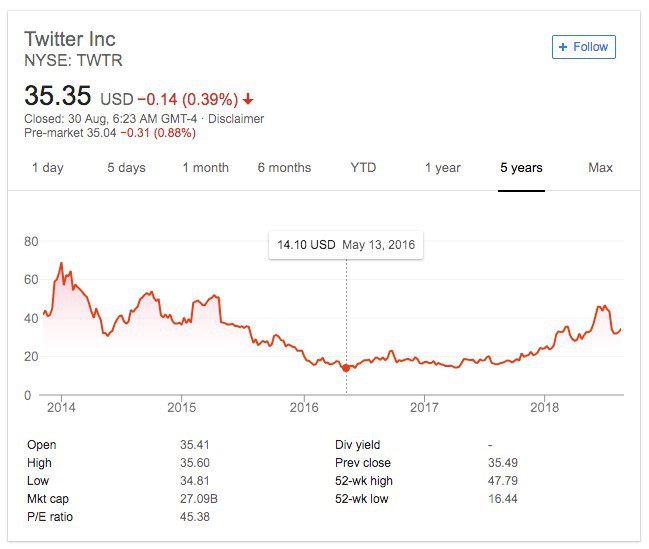
Task: Switch to the 5 days range
Action: click(126, 168)
